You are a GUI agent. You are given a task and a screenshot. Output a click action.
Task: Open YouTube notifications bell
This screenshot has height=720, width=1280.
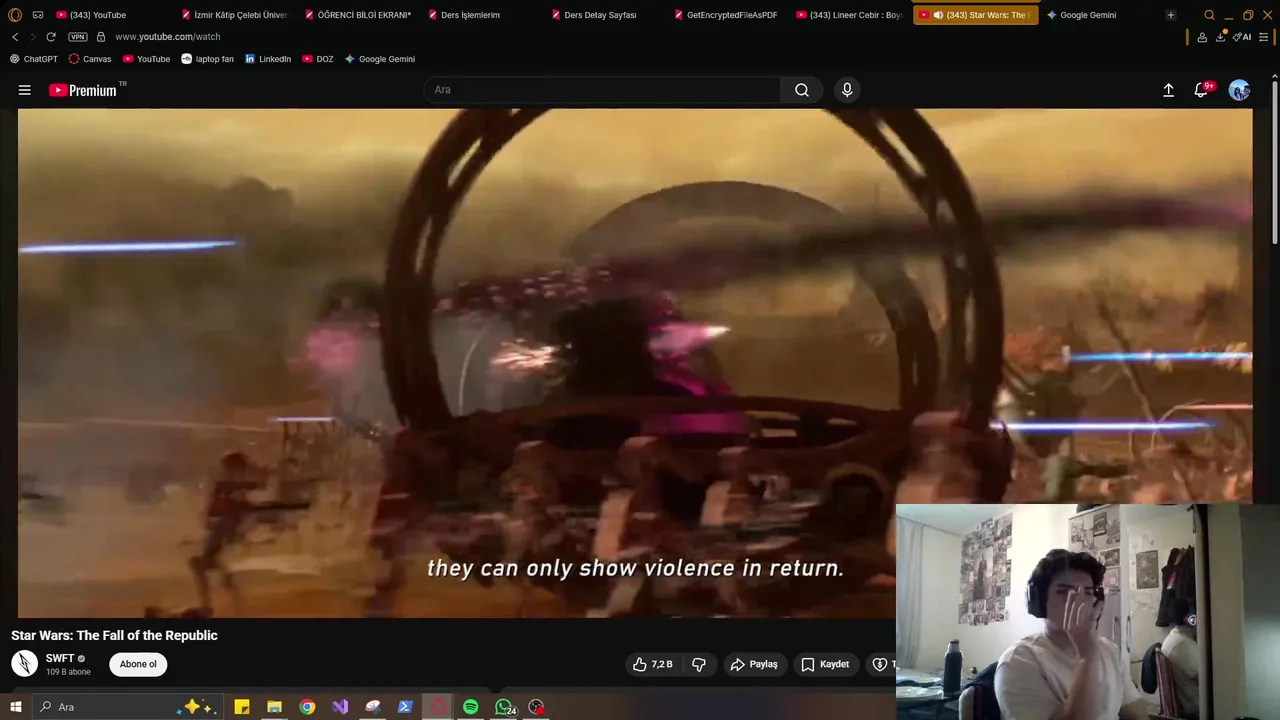click(1201, 90)
